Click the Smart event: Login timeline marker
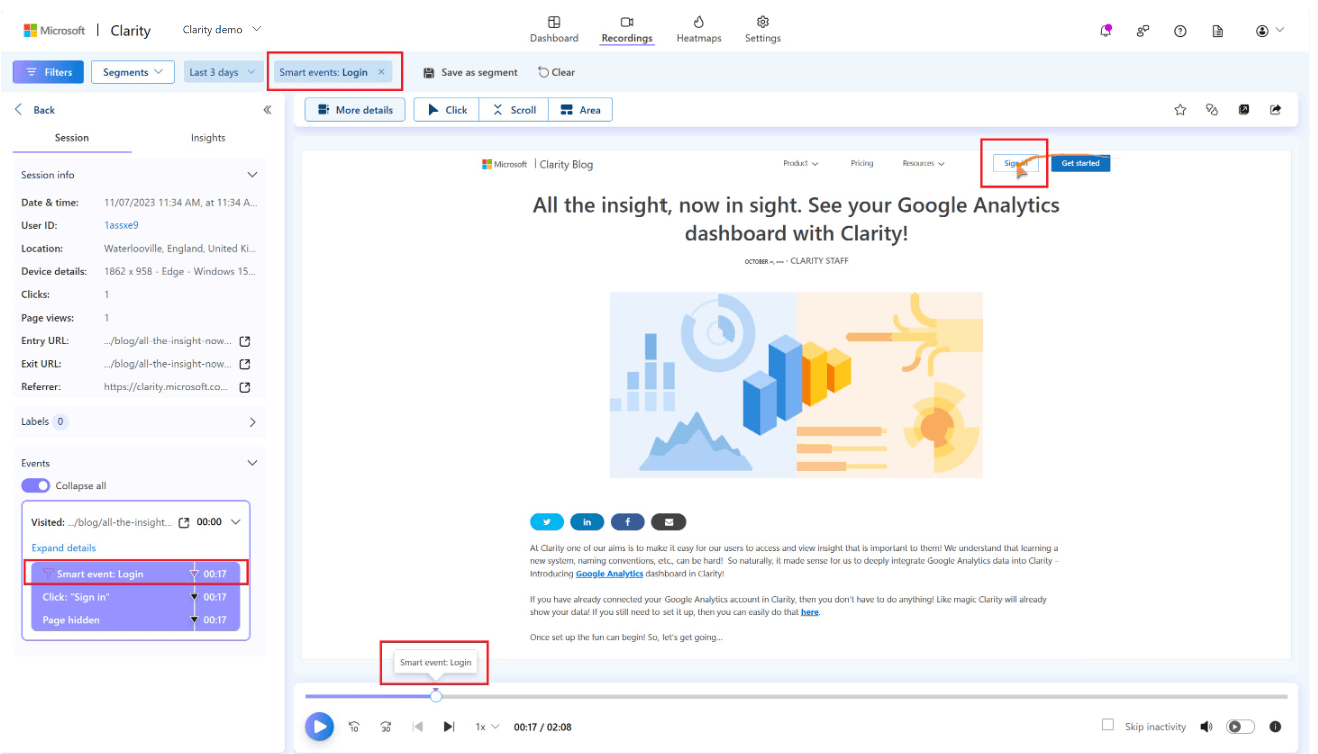This screenshot has height=754, width=1318. 435,662
